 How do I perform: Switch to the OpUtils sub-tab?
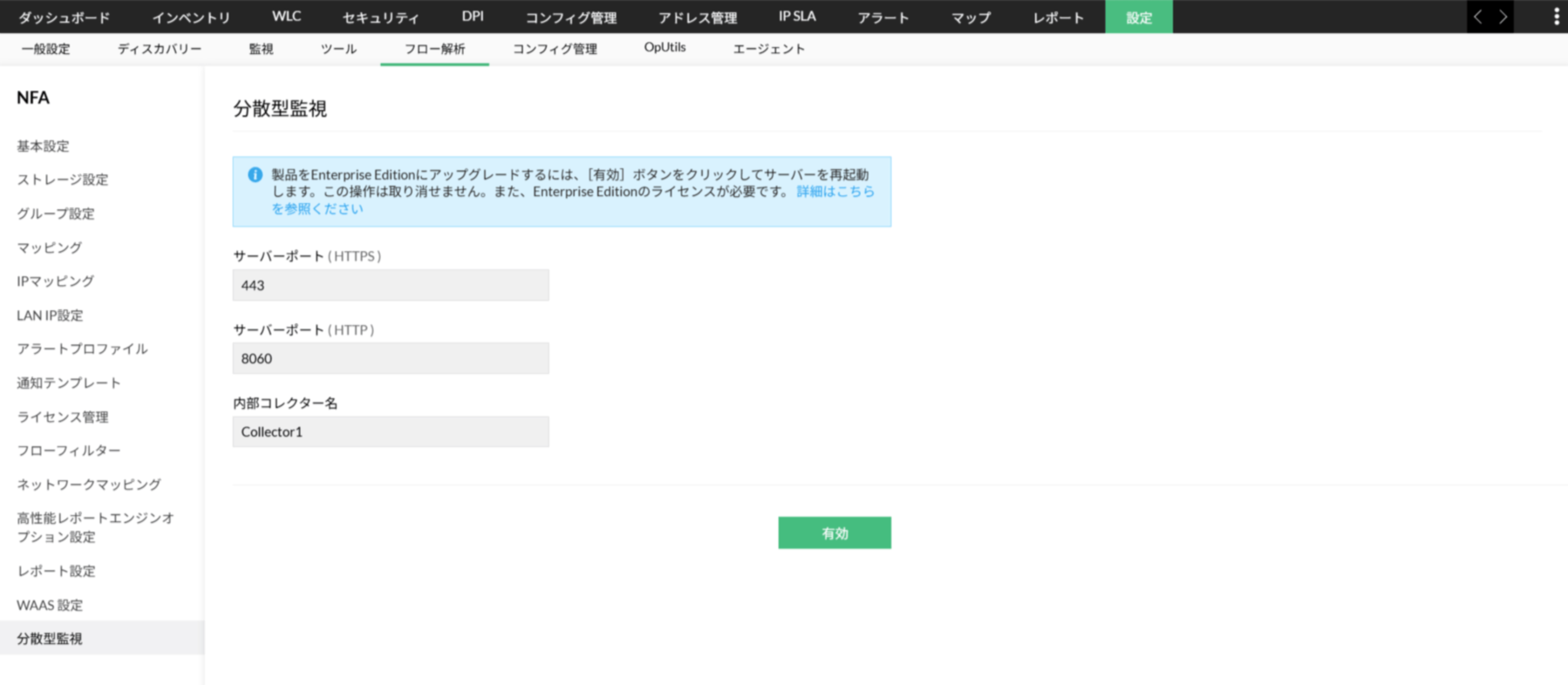click(665, 48)
